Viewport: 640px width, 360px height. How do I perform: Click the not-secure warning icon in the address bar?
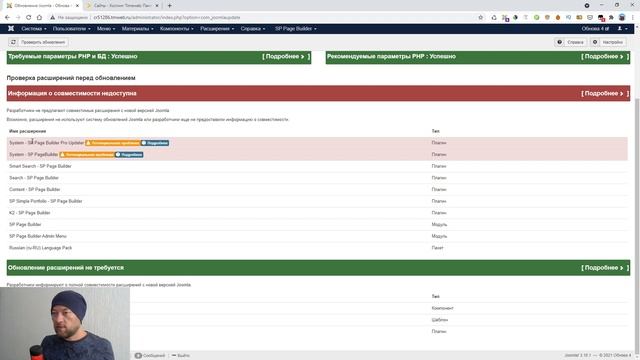[52, 18]
